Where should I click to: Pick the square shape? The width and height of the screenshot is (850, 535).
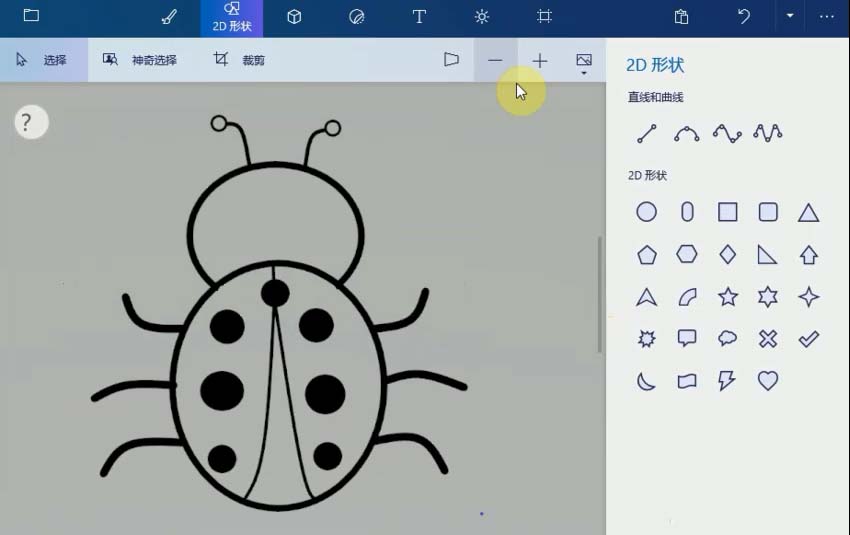[727, 212]
